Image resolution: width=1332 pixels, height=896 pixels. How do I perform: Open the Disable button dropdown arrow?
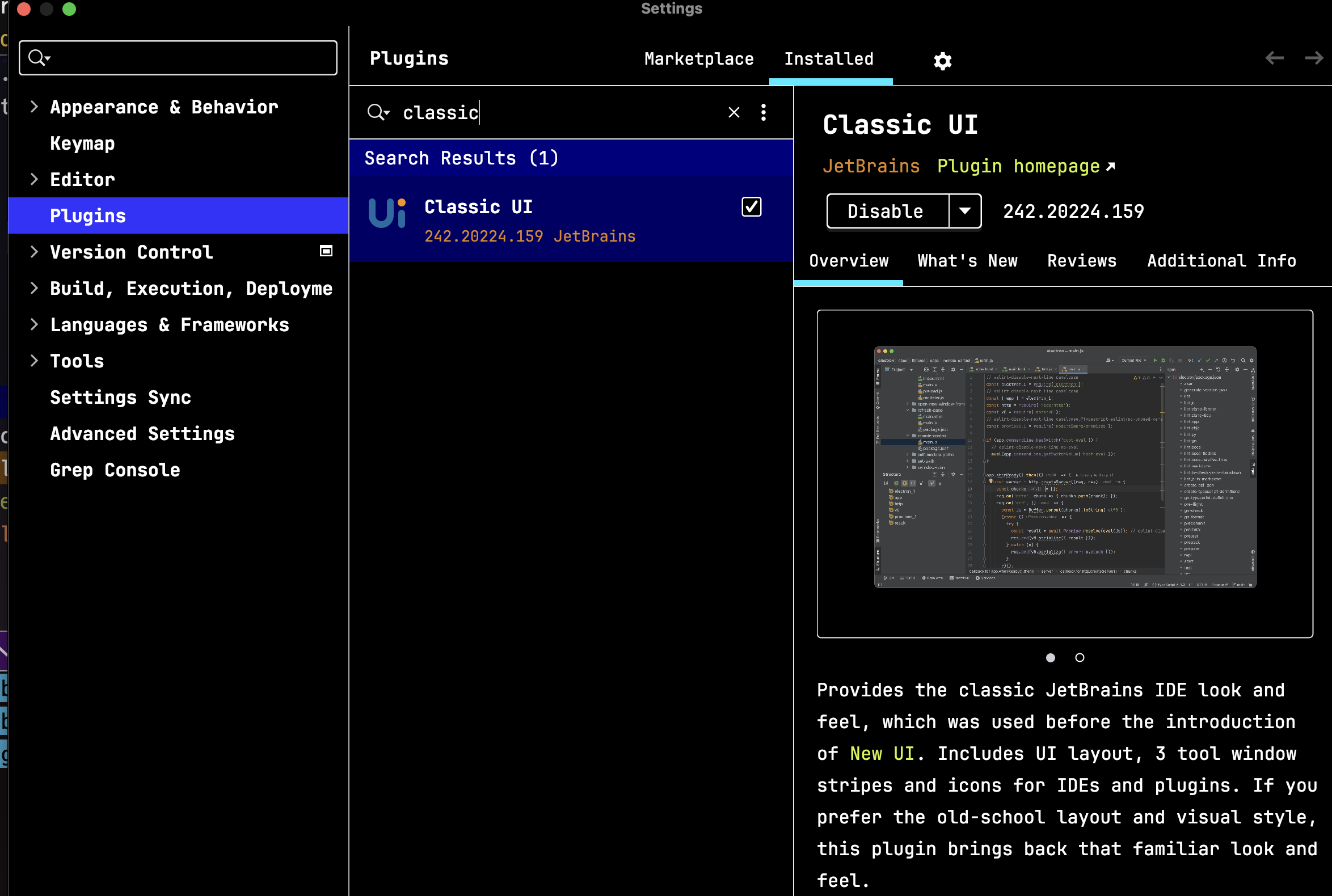click(x=964, y=211)
